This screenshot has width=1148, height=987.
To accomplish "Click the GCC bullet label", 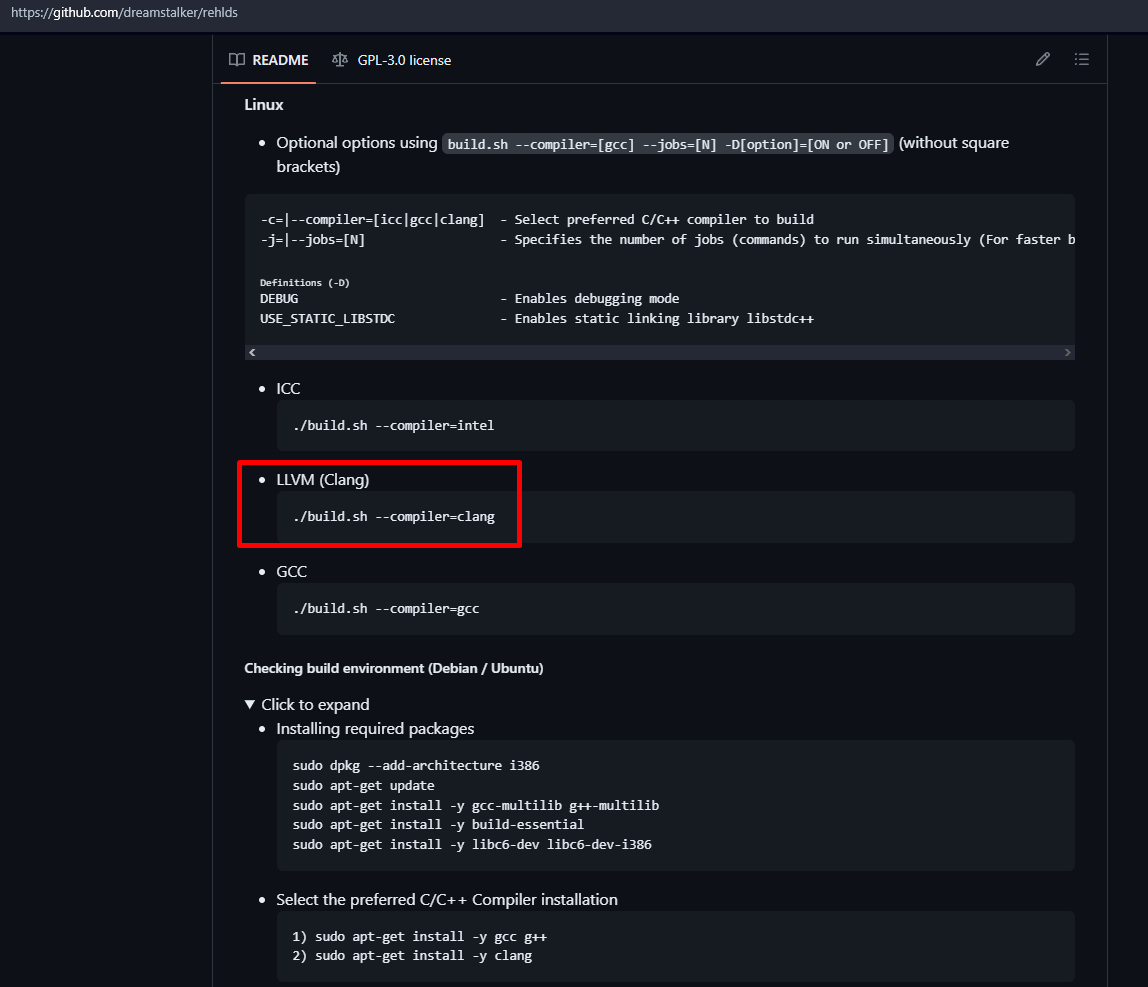I will click(x=291, y=571).
